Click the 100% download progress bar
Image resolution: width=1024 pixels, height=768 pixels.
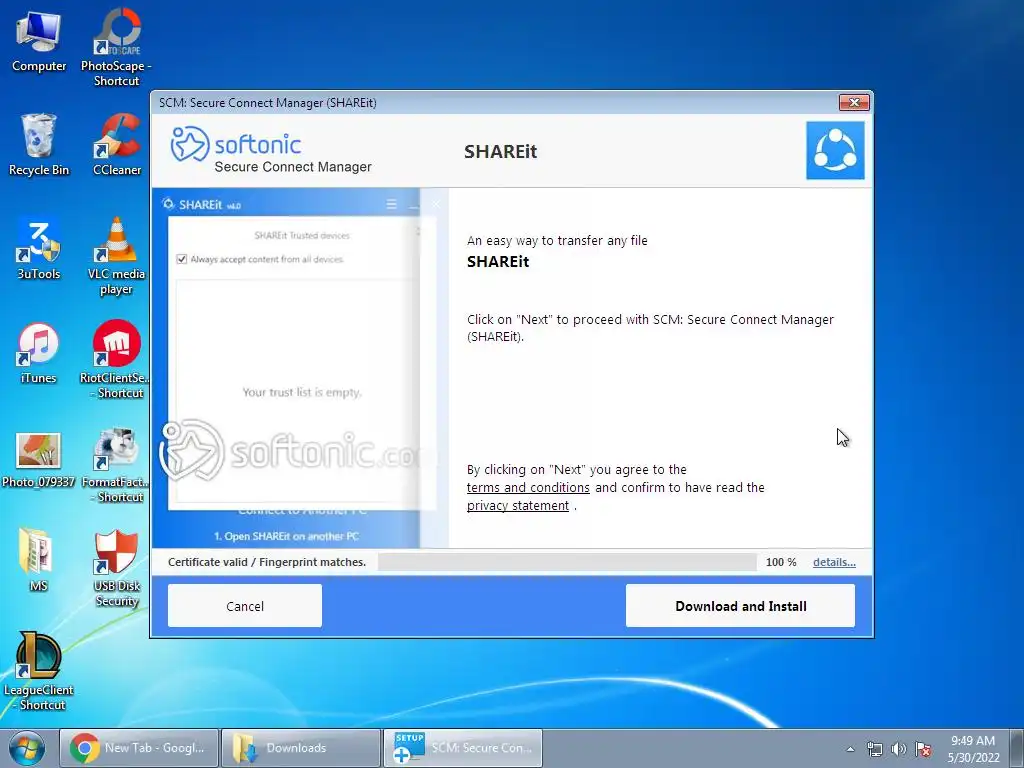coord(567,562)
